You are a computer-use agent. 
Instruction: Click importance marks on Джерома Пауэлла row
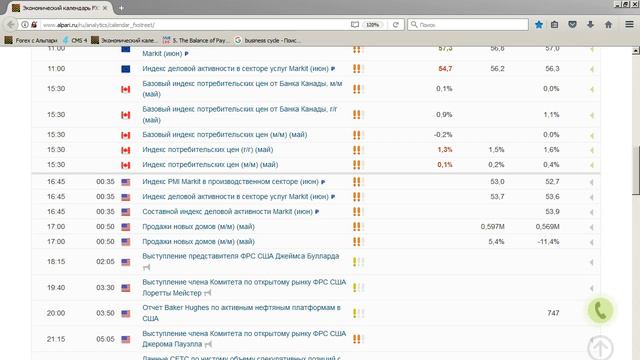(x=358, y=339)
